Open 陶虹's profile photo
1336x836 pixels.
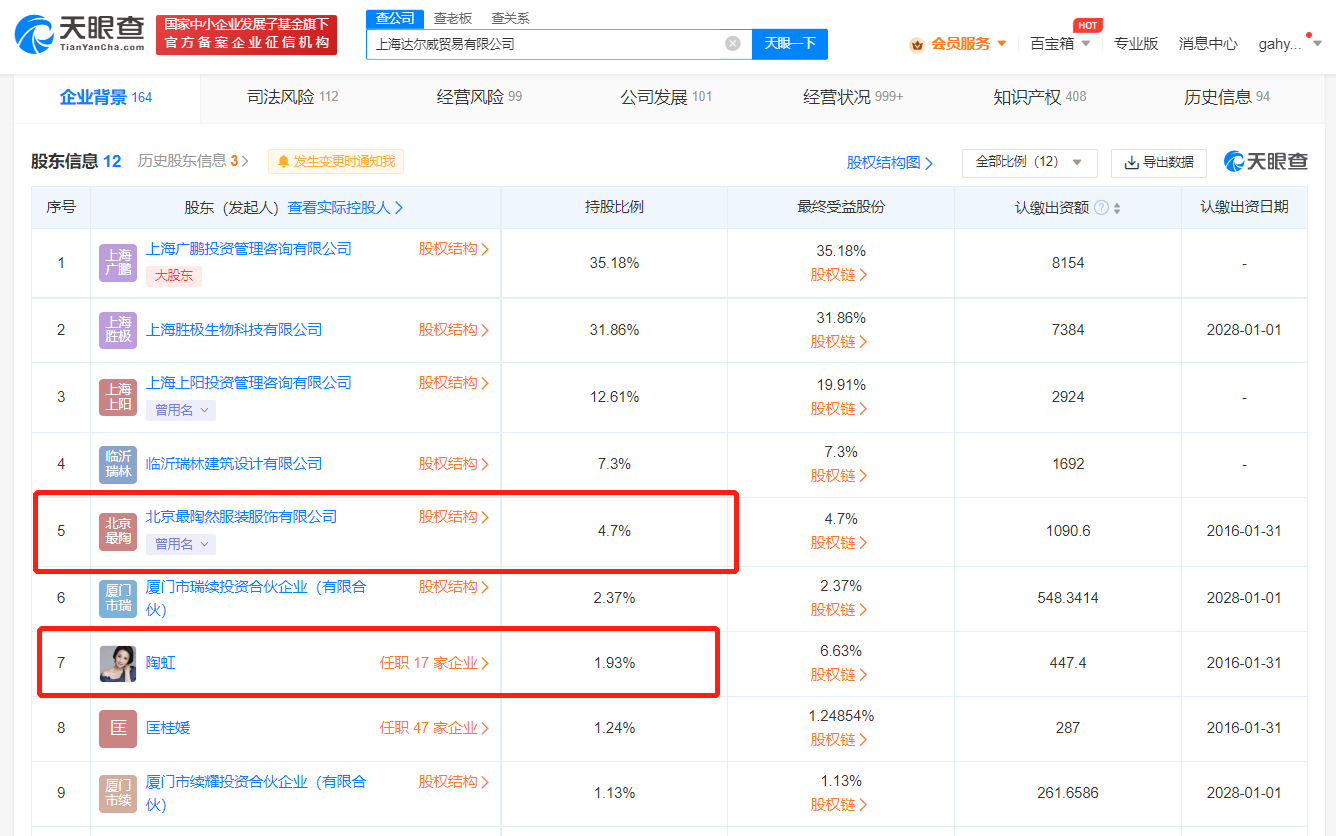tap(118, 663)
